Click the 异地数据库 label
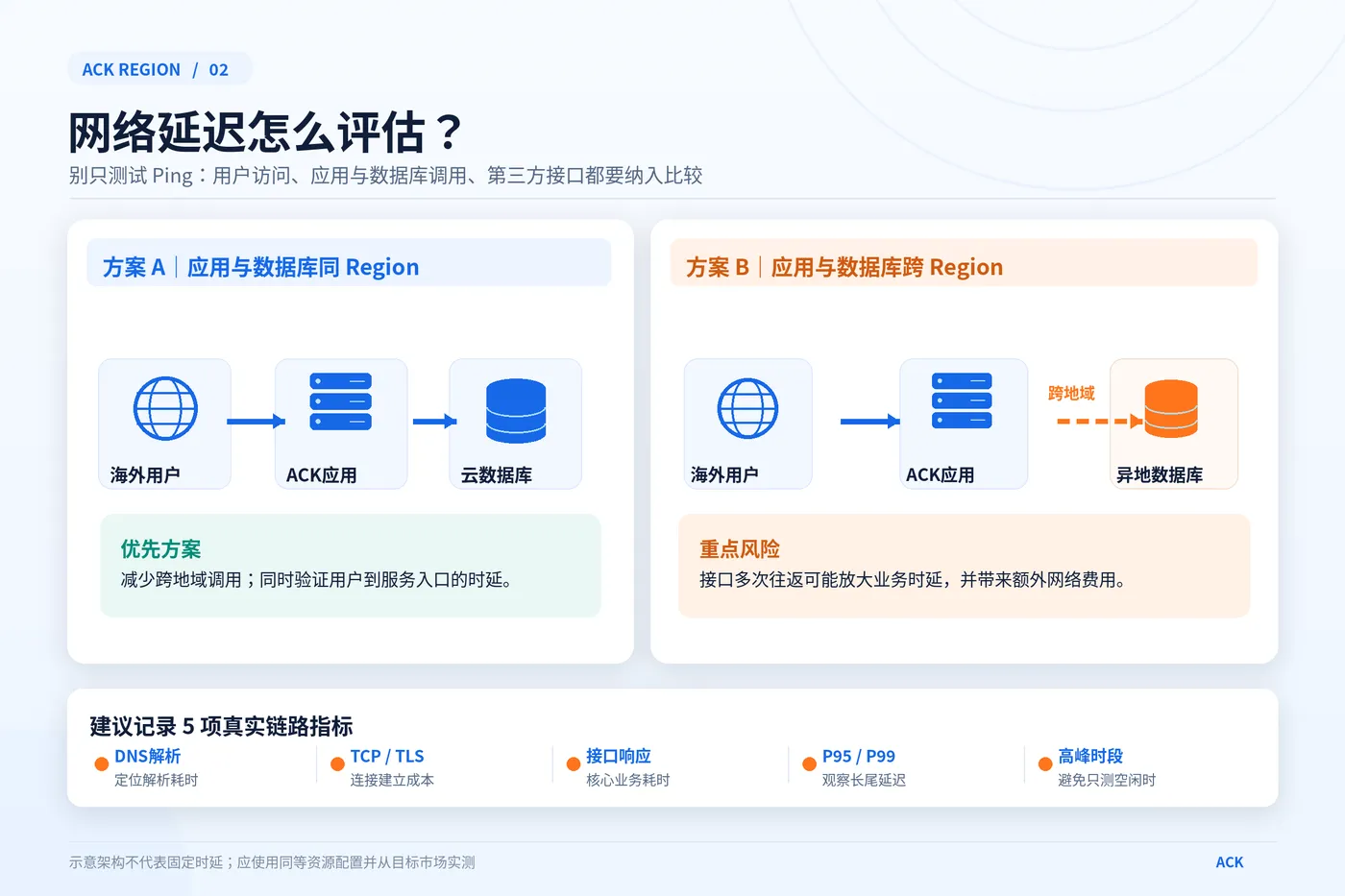The height and width of the screenshot is (896, 1345). pos(1160,475)
